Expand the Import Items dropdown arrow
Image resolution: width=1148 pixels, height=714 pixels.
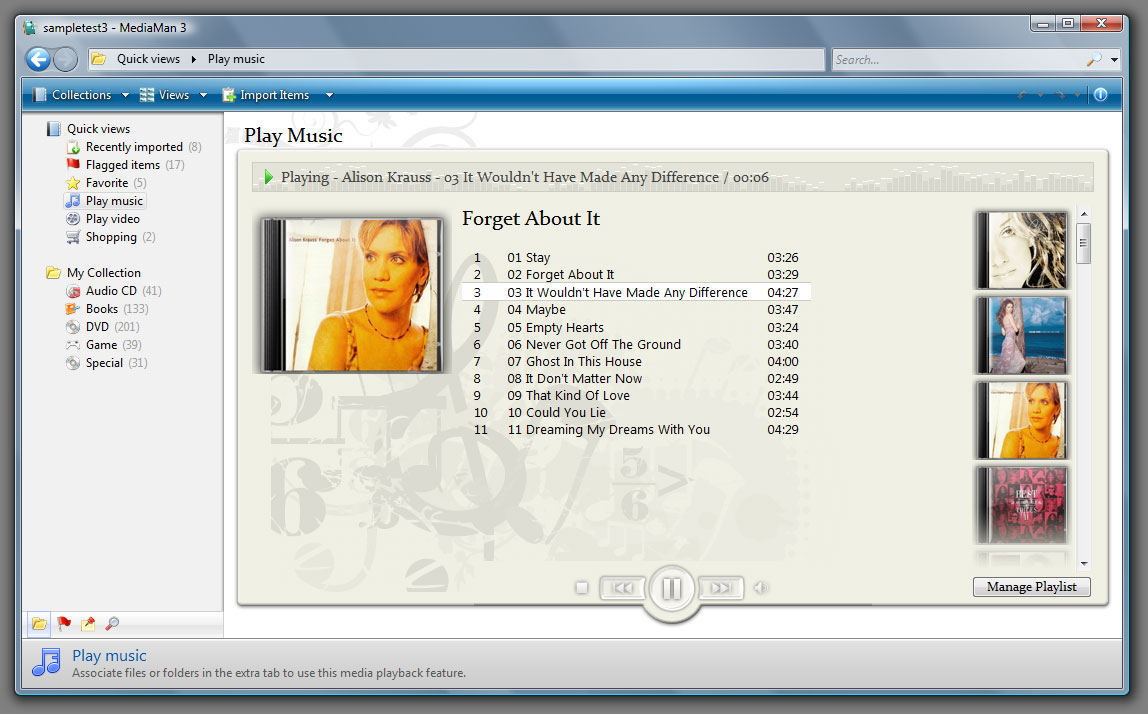click(x=329, y=95)
